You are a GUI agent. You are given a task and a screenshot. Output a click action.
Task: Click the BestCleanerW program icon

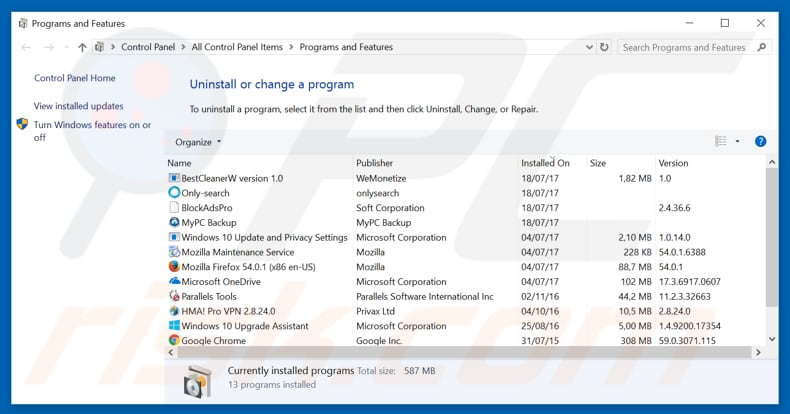pos(174,178)
